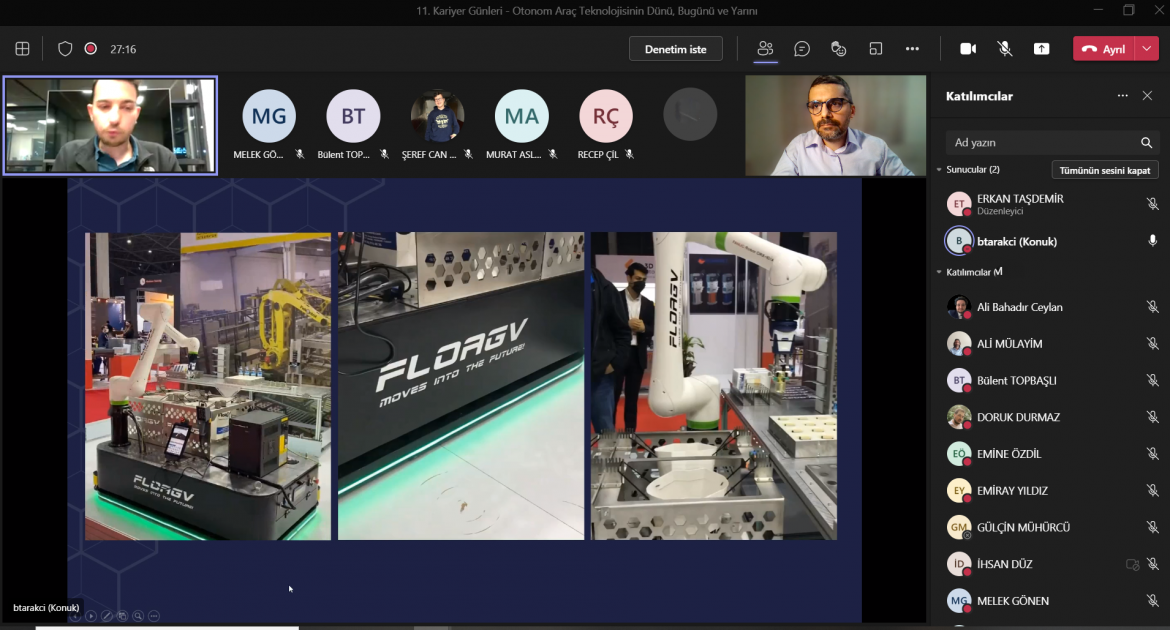Select GÜLÇİN MÜHÜRCÜ participant row
The image size is (1170, 630).
(1051, 527)
